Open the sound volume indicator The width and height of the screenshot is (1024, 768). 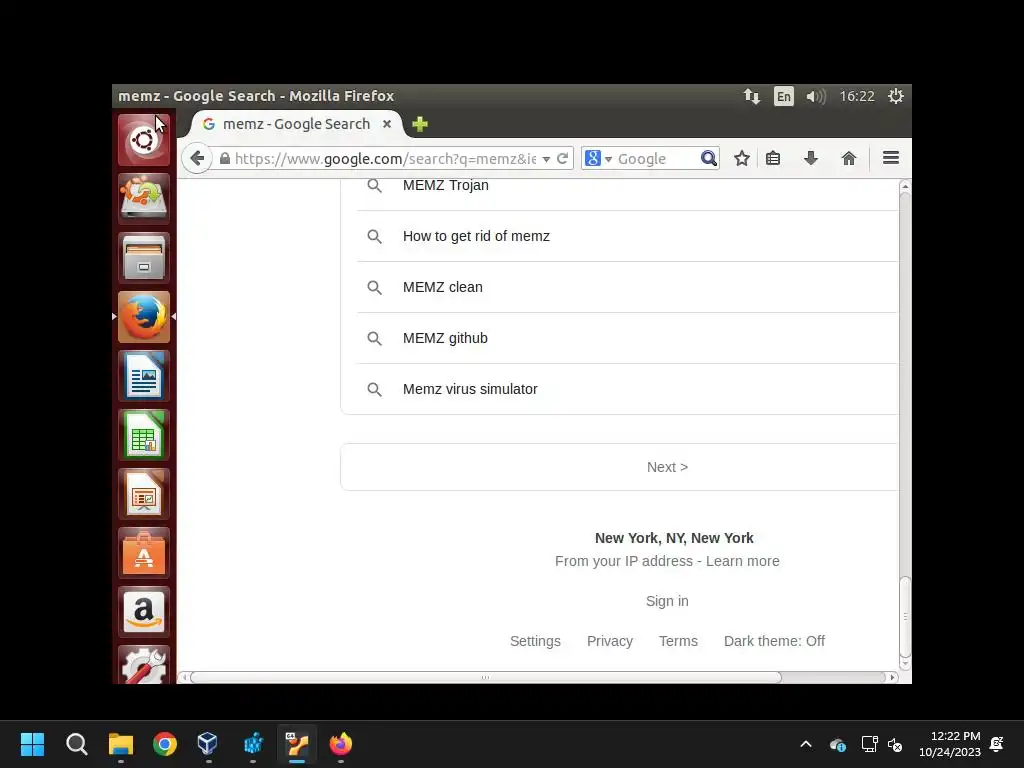tap(816, 97)
